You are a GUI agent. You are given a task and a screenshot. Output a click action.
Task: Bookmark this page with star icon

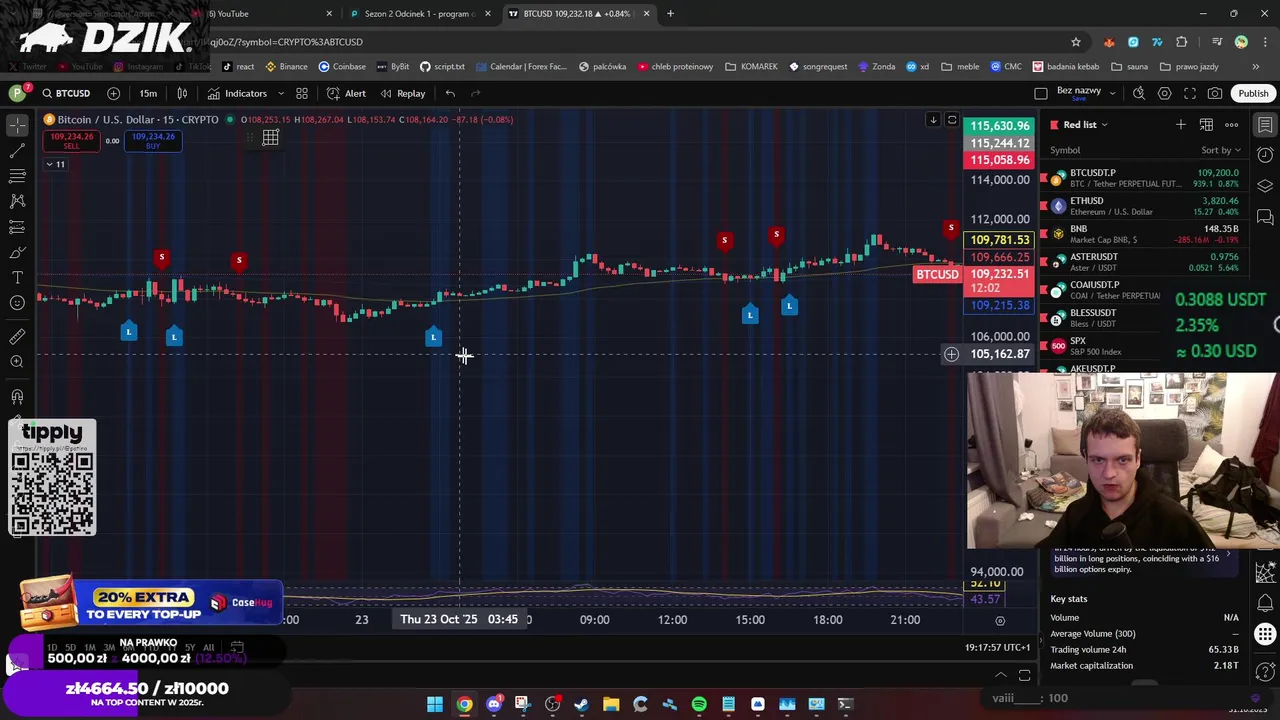(x=1076, y=42)
